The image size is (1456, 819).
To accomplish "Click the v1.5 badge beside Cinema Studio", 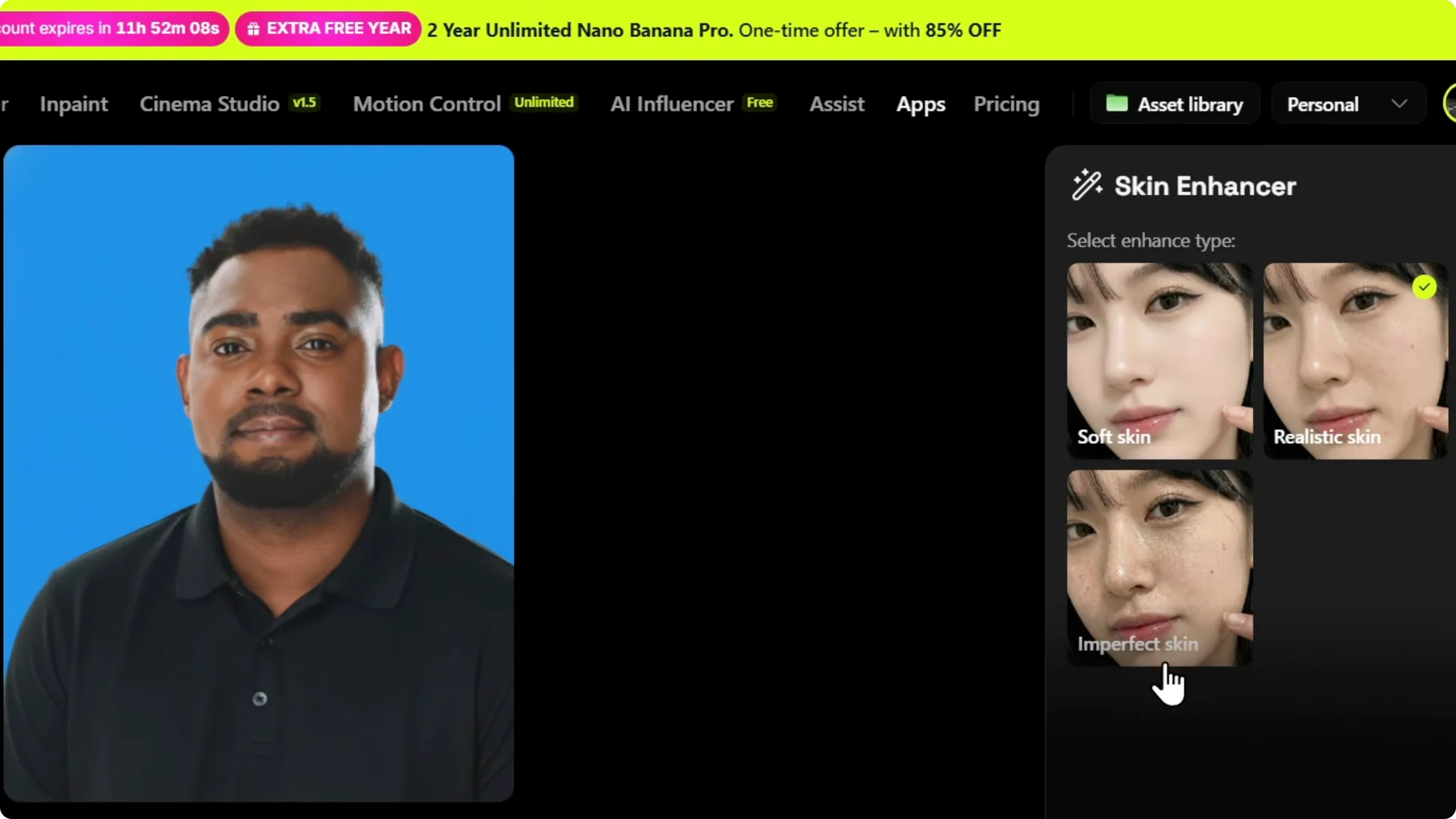I will 305,102.
